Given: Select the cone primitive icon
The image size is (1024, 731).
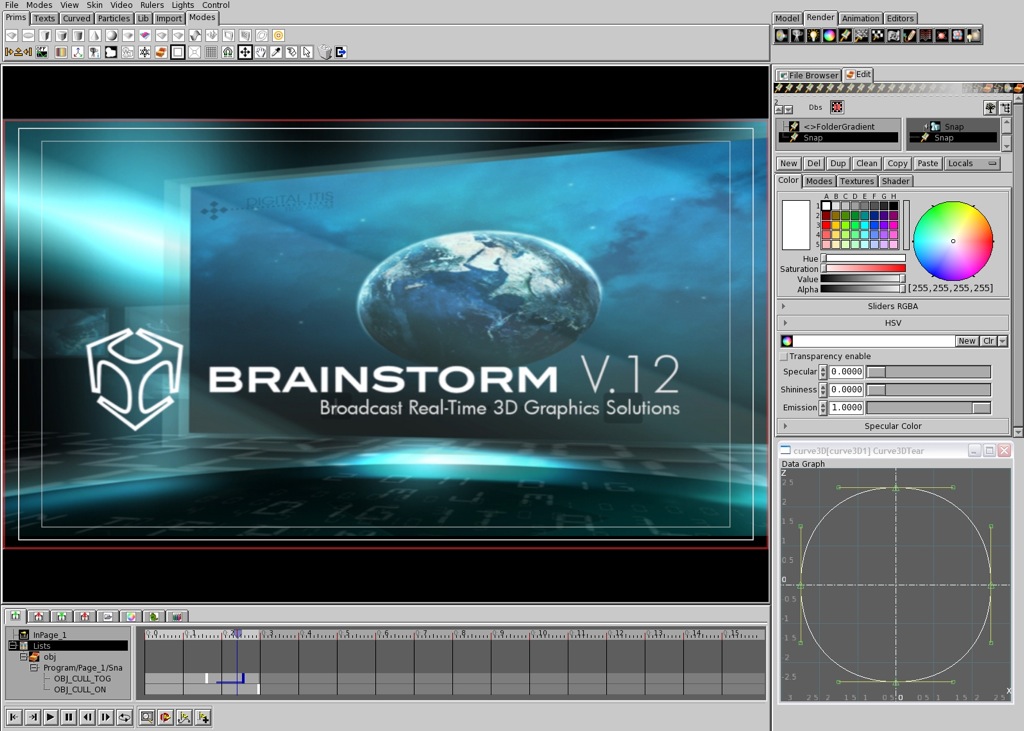Looking at the screenshot, I should (95, 35).
